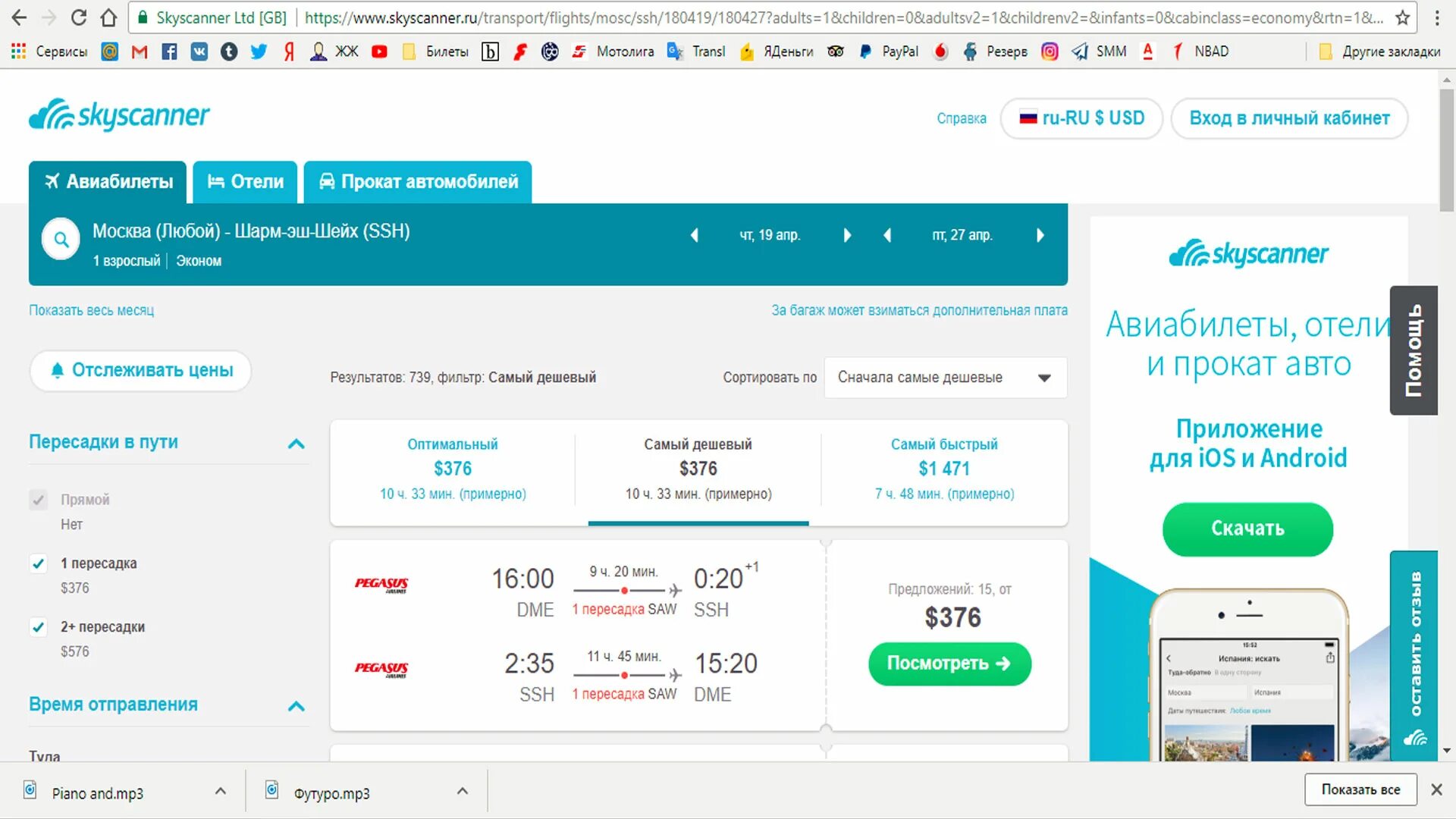Bookmark this page with the star icon
This screenshot has height=819, width=1456.
[x=1403, y=17]
